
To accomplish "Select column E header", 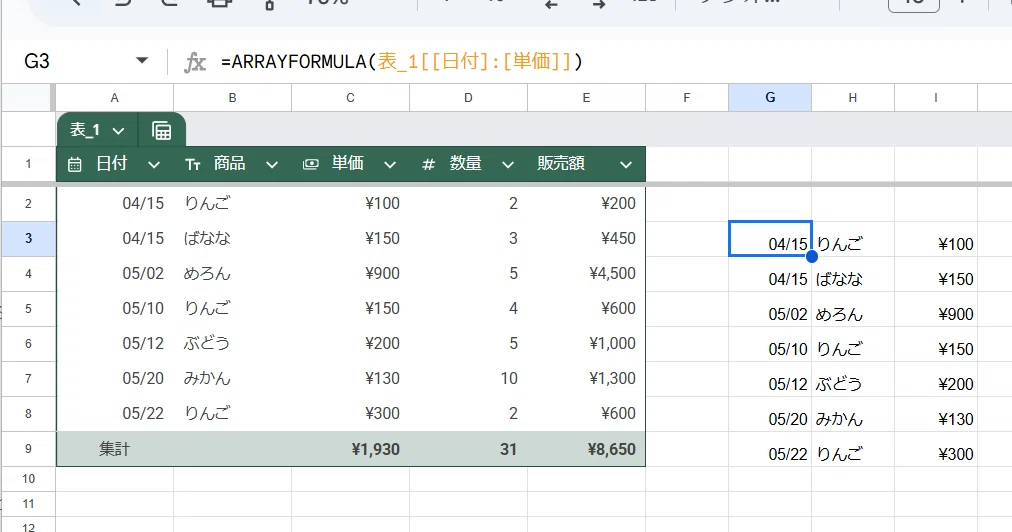I will 586,97.
